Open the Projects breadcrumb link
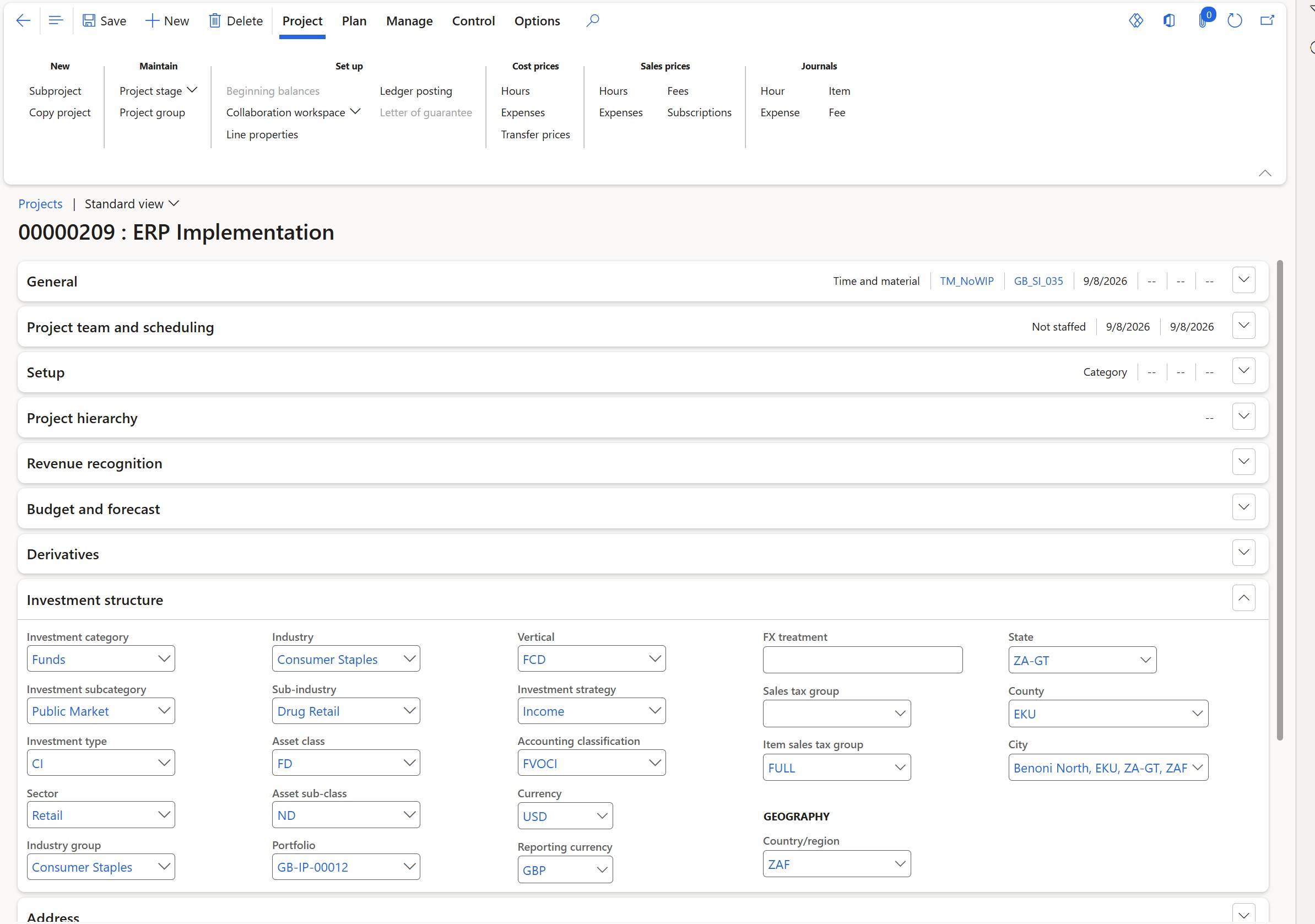Viewport: 1315px width, 924px height. pos(40,204)
